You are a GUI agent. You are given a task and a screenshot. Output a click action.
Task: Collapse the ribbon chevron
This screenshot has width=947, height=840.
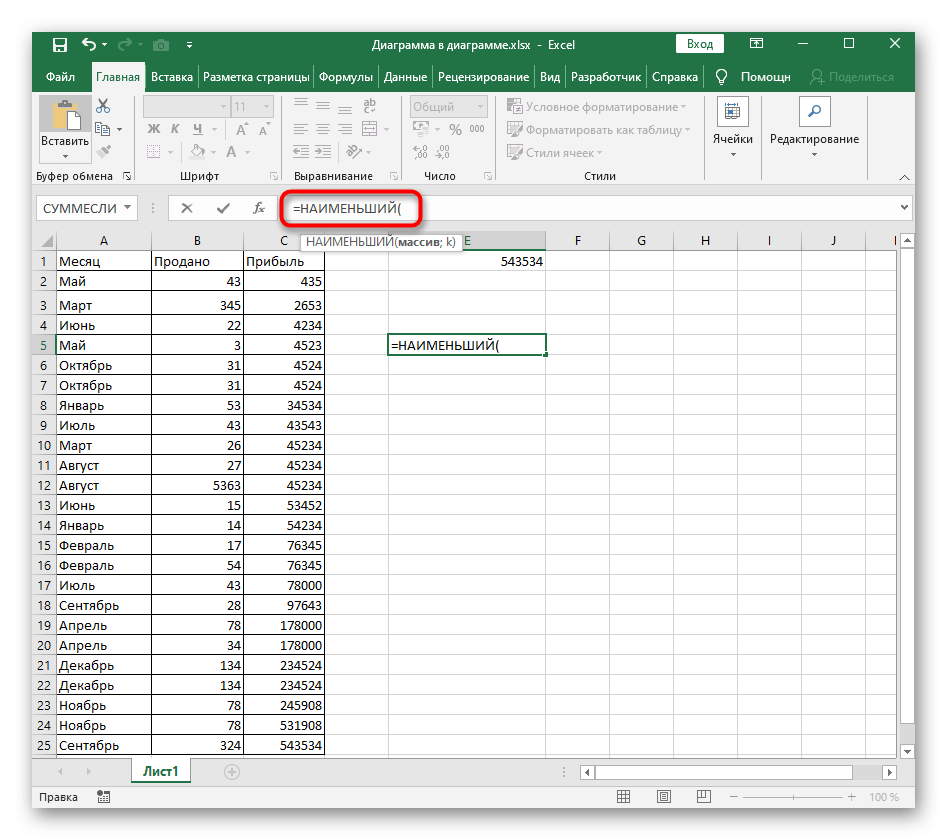pos(904,177)
